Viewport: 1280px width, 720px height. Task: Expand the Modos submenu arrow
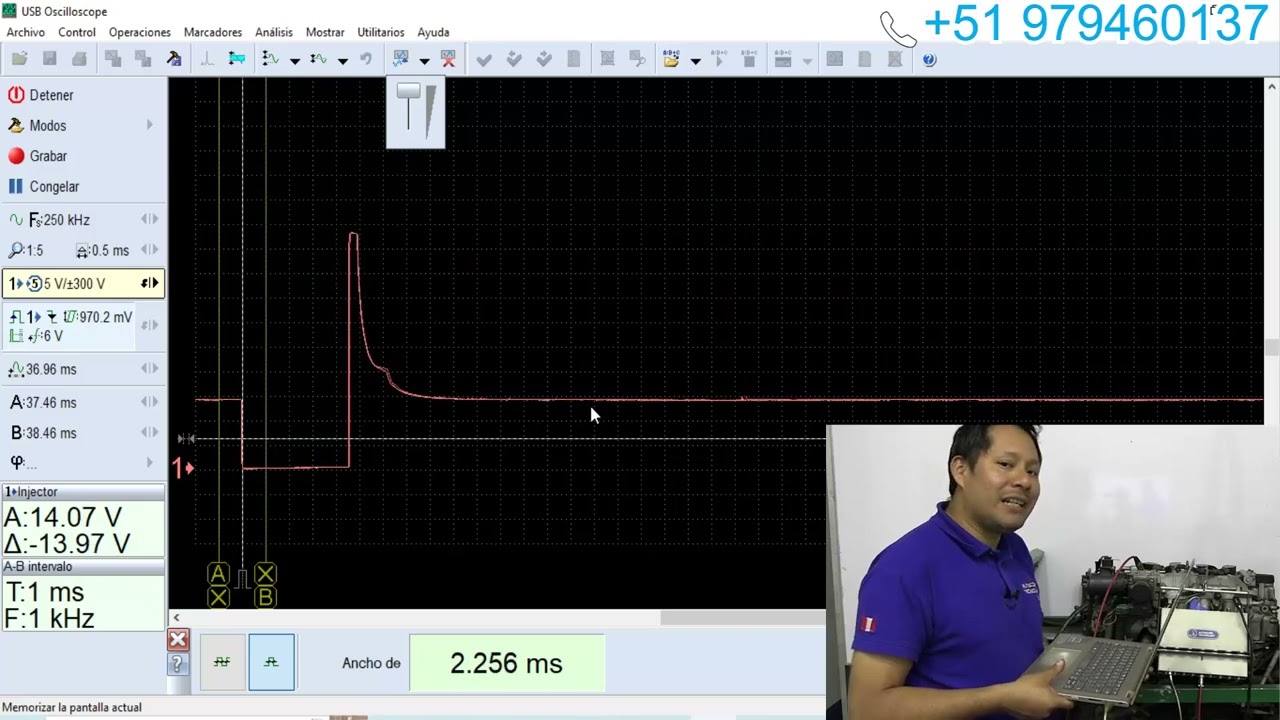coord(150,125)
